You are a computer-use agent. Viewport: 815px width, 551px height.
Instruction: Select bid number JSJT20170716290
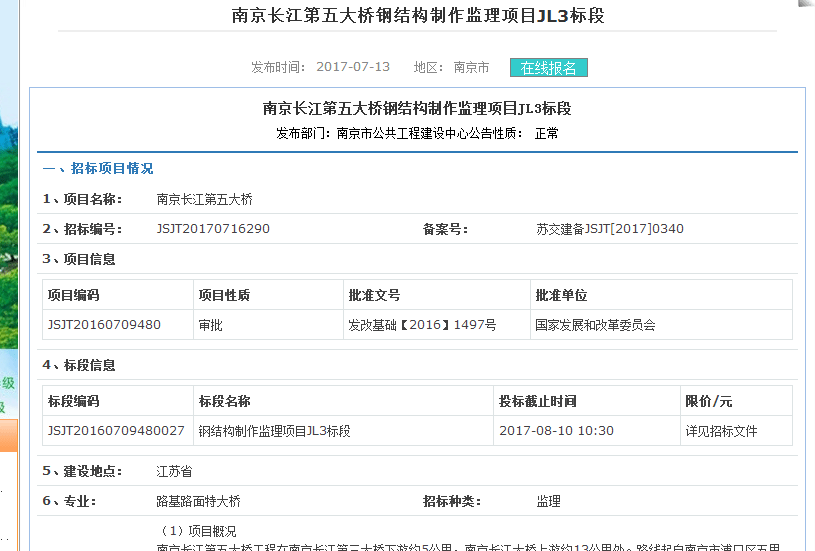[213, 229]
